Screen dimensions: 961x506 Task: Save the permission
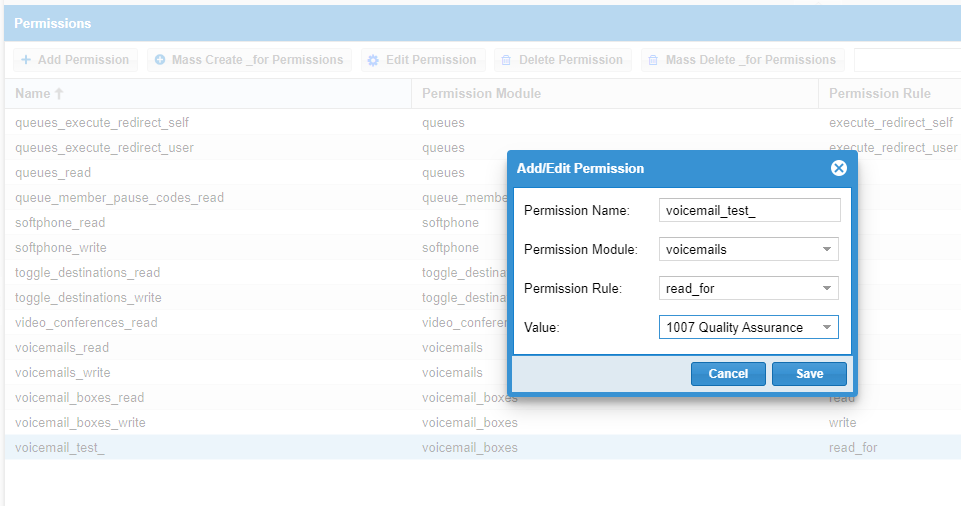(809, 374)
